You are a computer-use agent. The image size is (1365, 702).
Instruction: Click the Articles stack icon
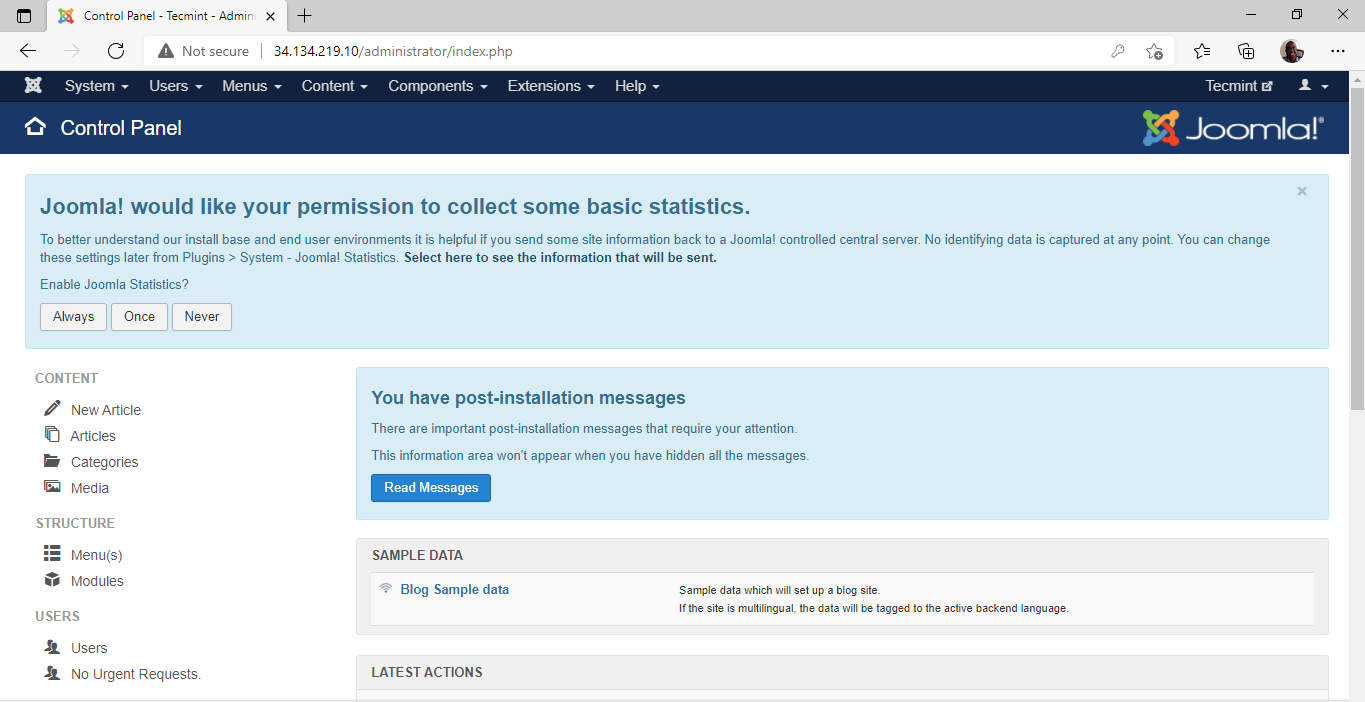click(x=52, y=434)
